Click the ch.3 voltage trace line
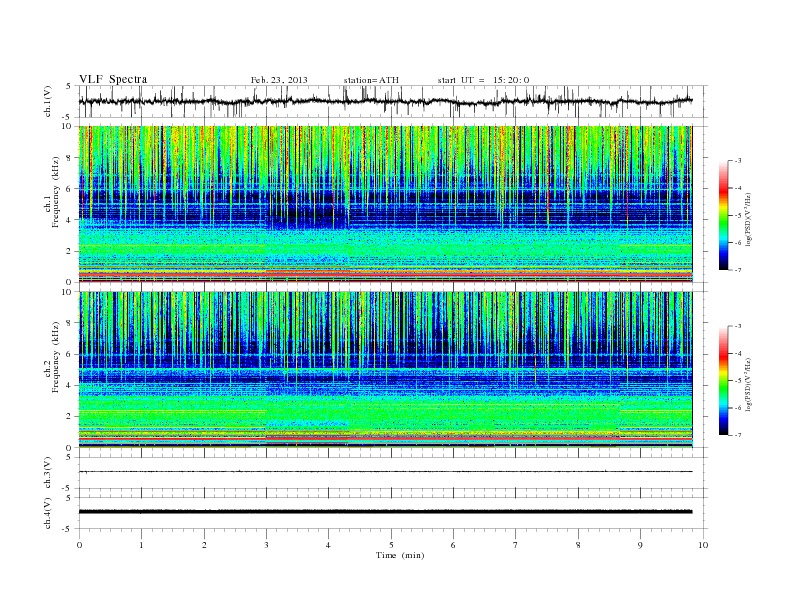The height and width of the screenshot is (612, 792). [x=385, y=472]
